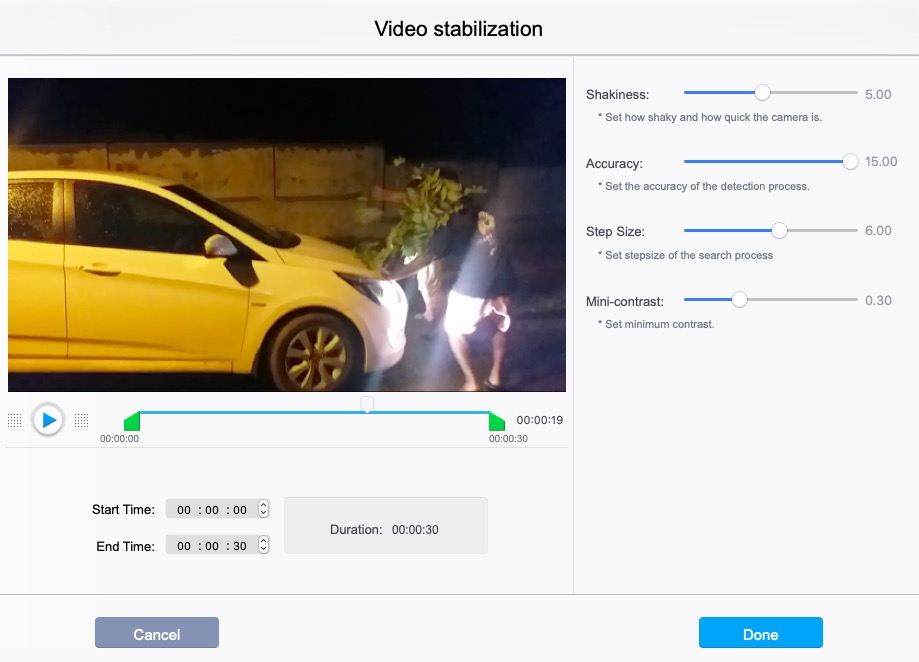Click the video preview frame
919x662 pixels.
(x=287, y=235)
